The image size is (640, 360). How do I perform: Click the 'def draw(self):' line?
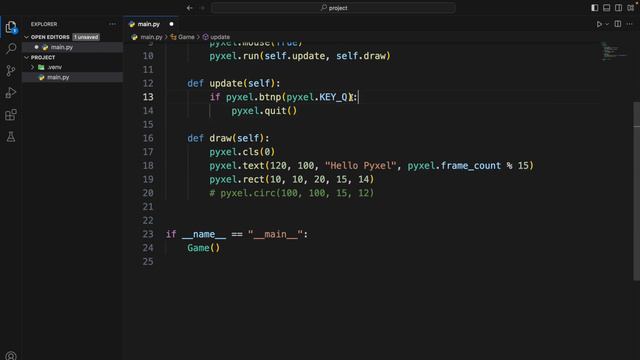228,138
